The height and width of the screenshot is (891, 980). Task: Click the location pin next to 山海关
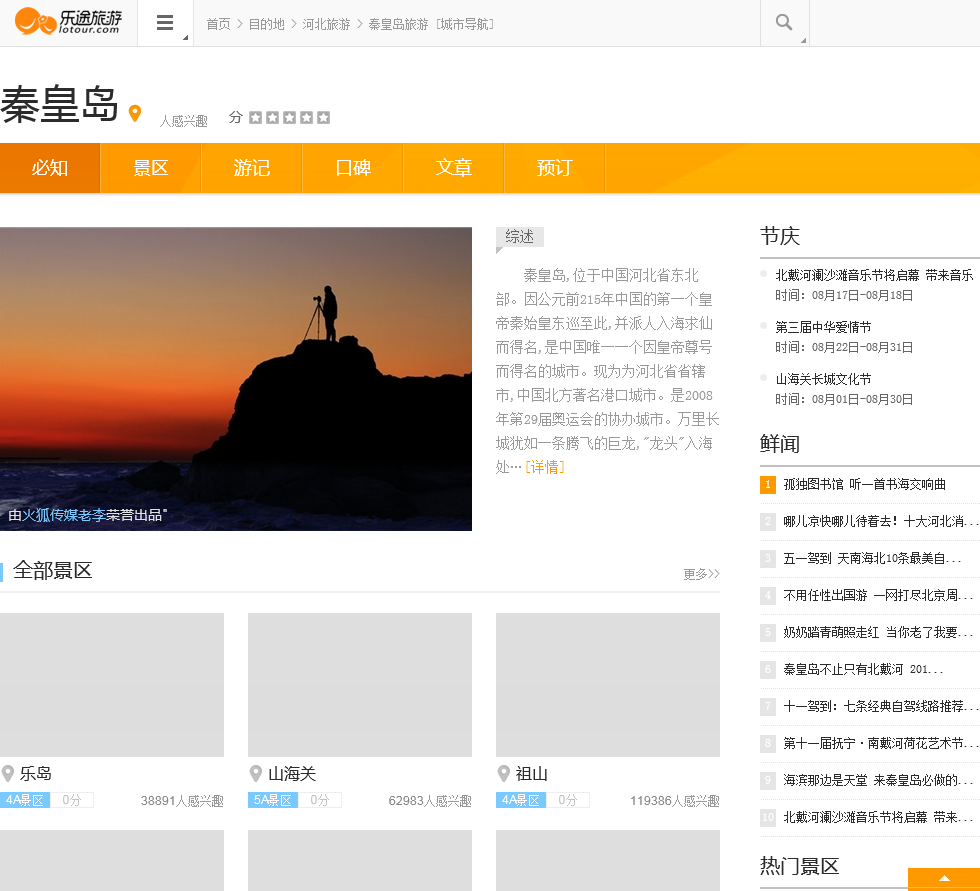click(x=256, y=773)
